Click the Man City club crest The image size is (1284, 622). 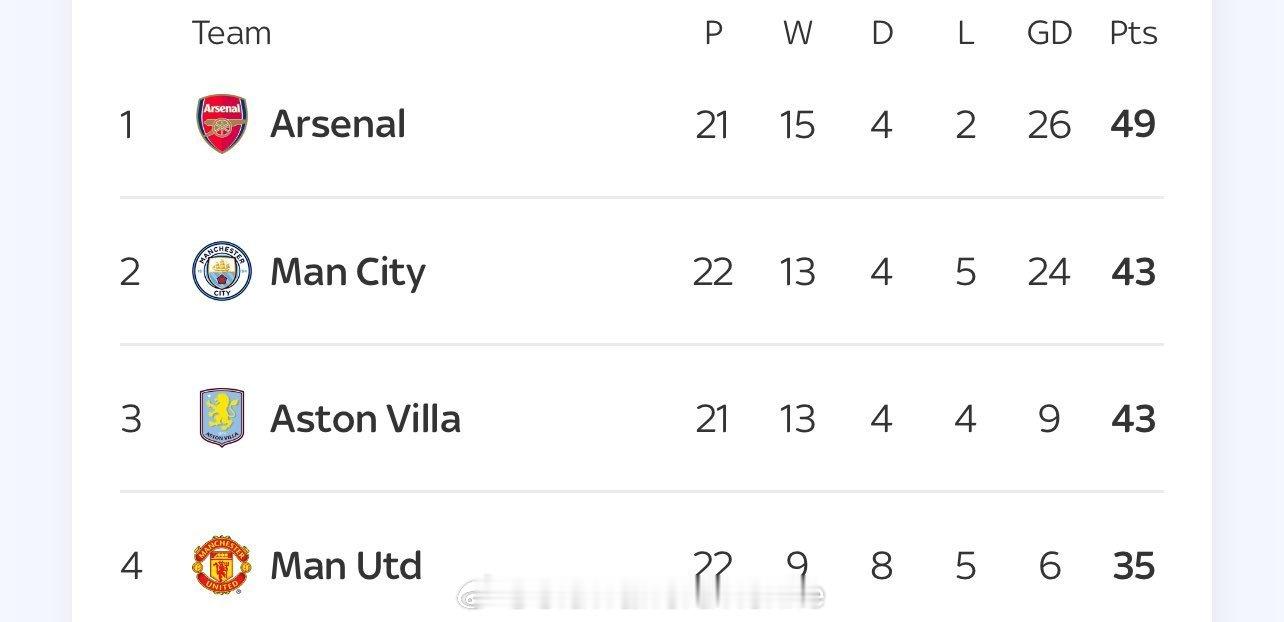coord(222,271)
